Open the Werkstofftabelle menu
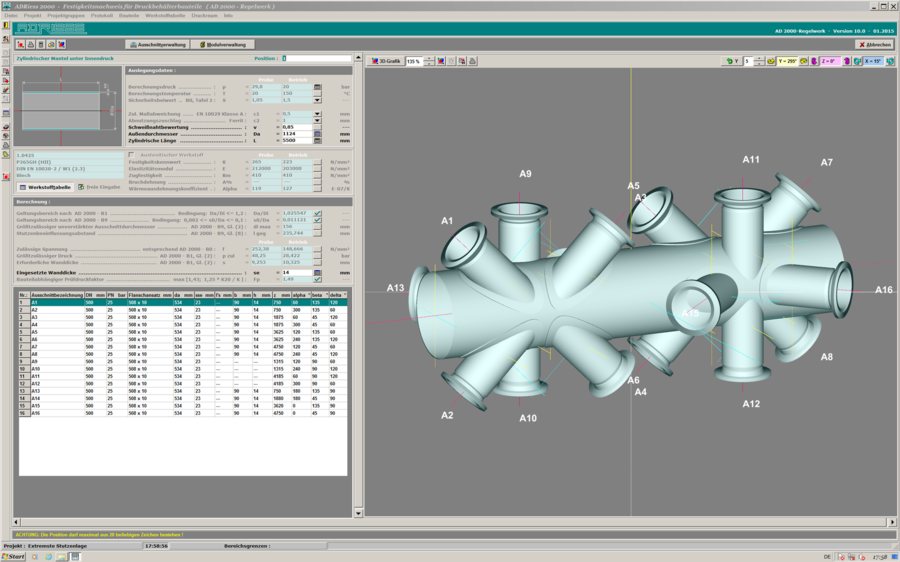 [165, 16]
